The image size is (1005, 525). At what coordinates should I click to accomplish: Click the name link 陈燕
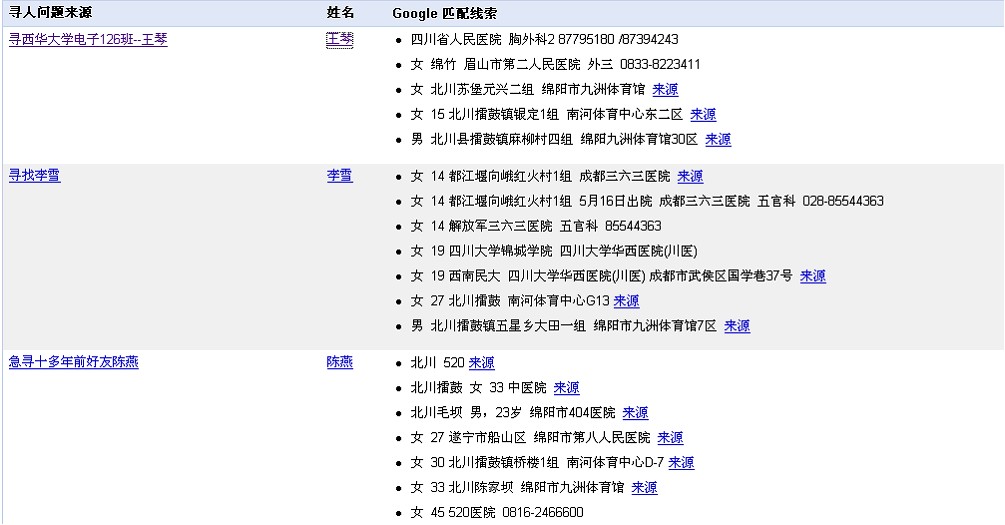click(340, 362)
